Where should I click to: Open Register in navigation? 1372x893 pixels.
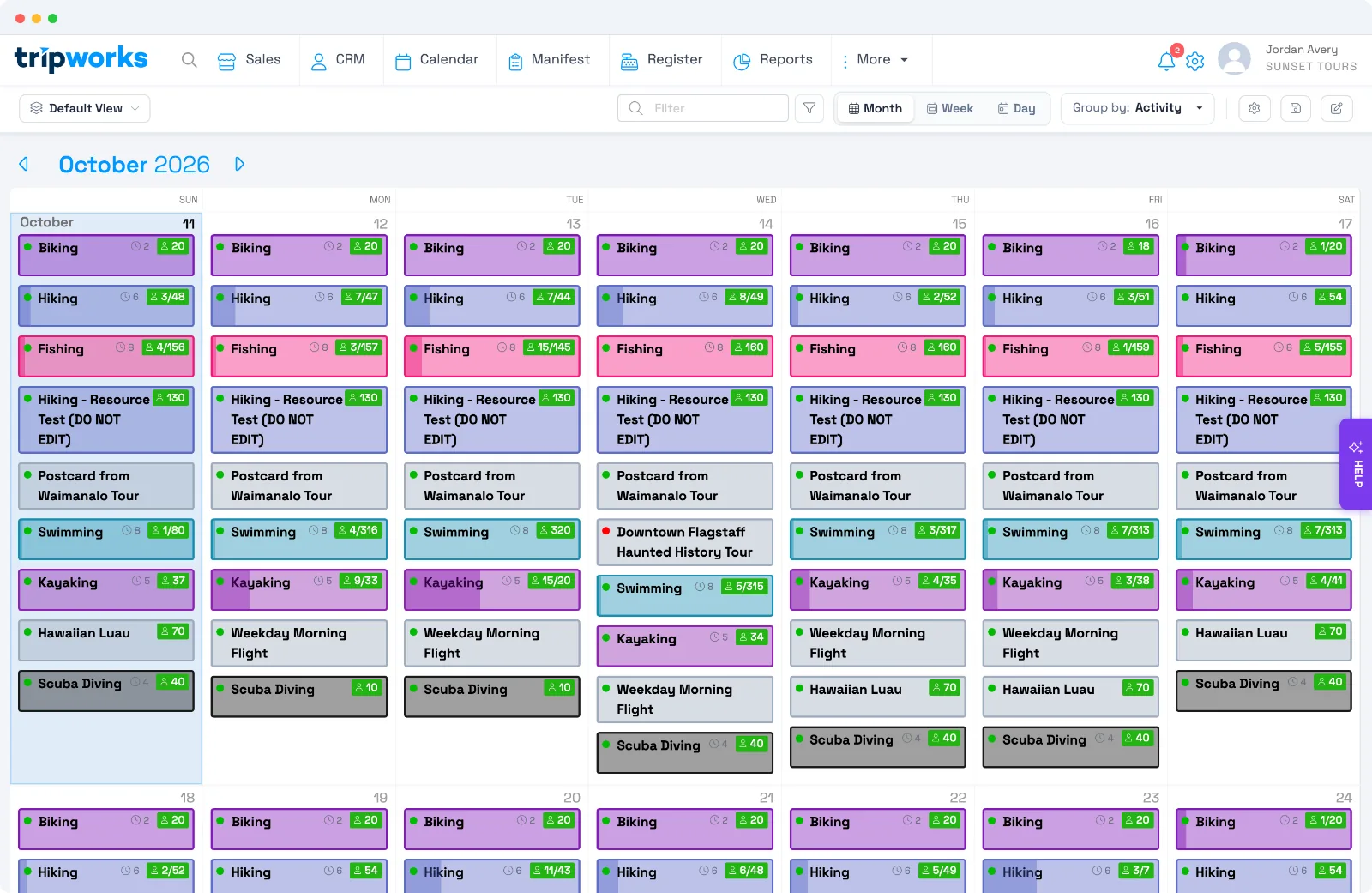pos(661,60)
